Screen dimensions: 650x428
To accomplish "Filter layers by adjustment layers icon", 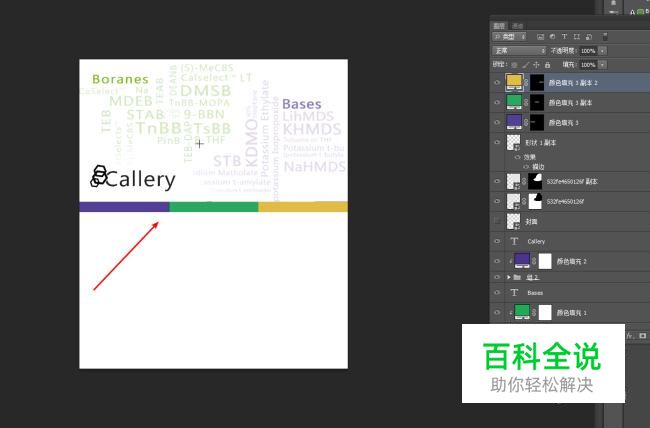I will click(x=552, y=37).
